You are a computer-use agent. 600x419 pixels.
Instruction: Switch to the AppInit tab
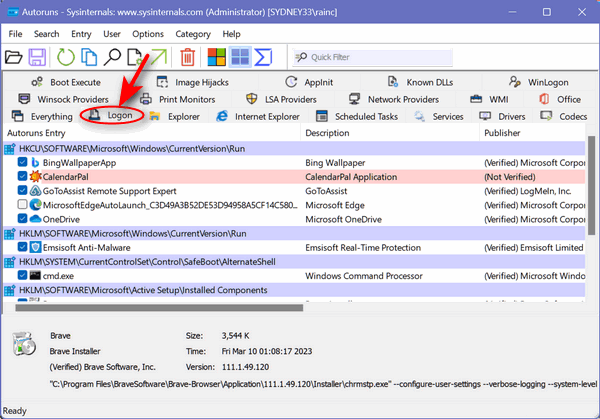pos(309,82)
